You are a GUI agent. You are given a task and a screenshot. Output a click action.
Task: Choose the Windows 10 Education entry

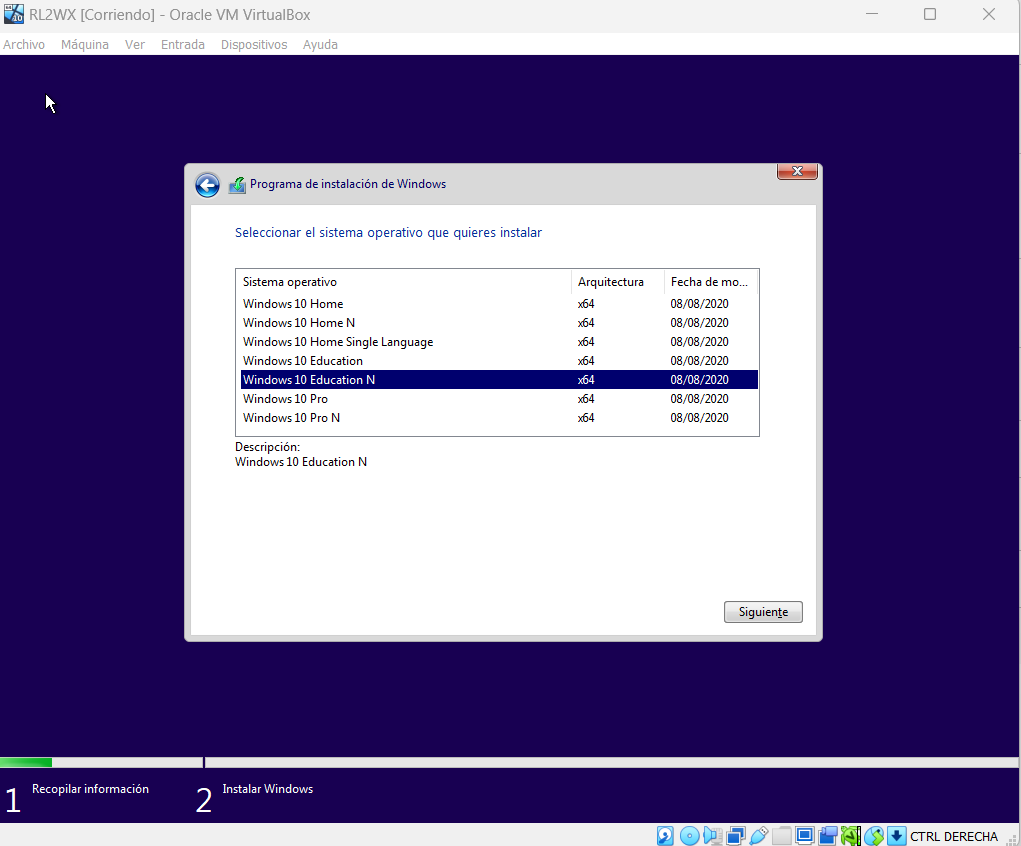[x=303, y=361]
